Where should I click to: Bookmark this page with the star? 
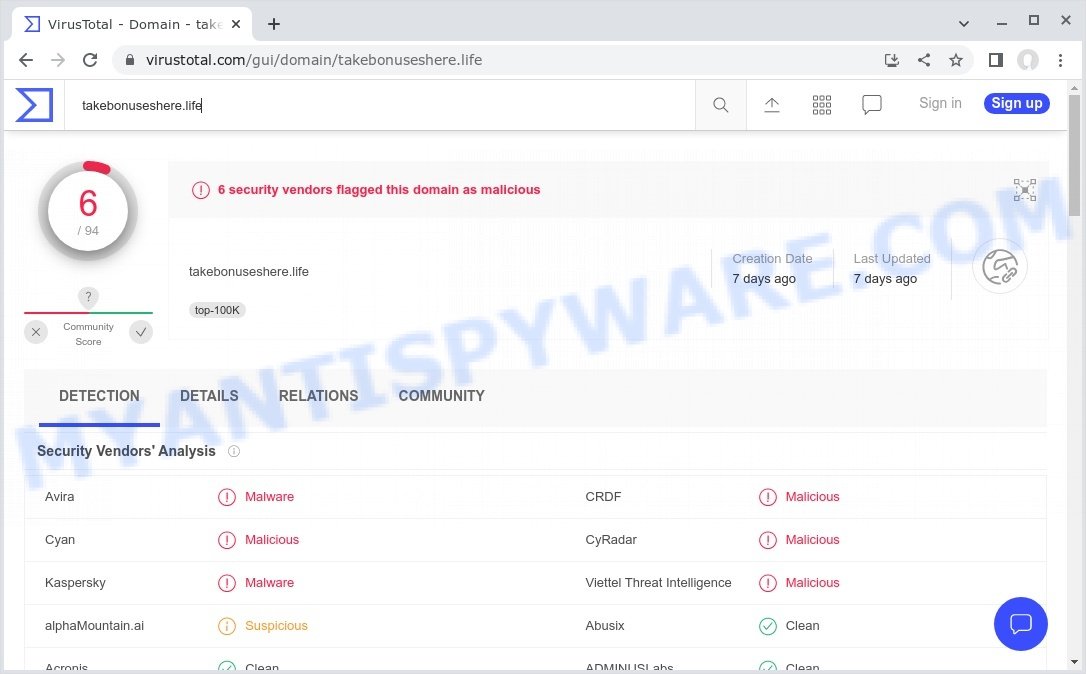[956, 60]
